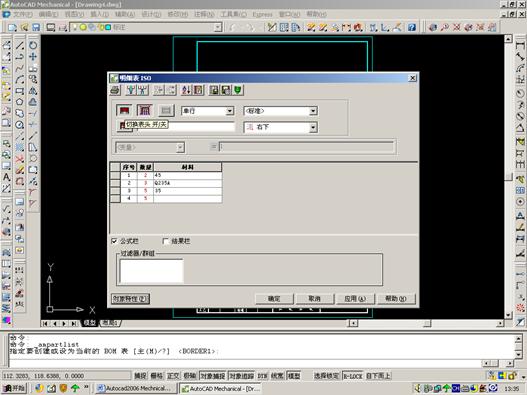Select the Rectangle tool in the left toolbar

20,91
